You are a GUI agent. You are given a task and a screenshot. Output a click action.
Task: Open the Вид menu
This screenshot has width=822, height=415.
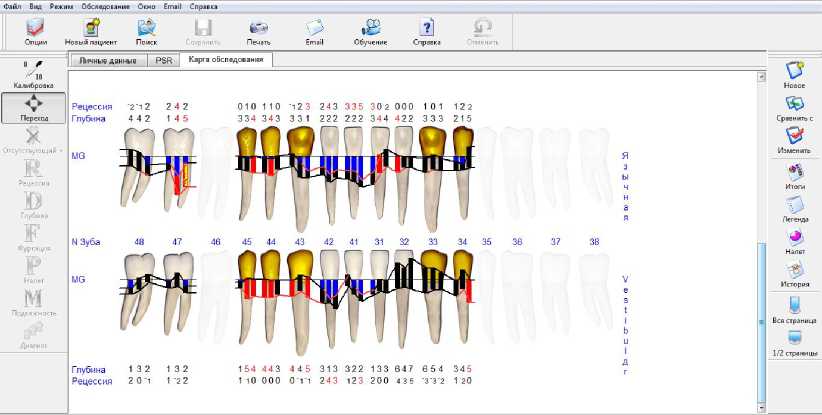(35, 7)
